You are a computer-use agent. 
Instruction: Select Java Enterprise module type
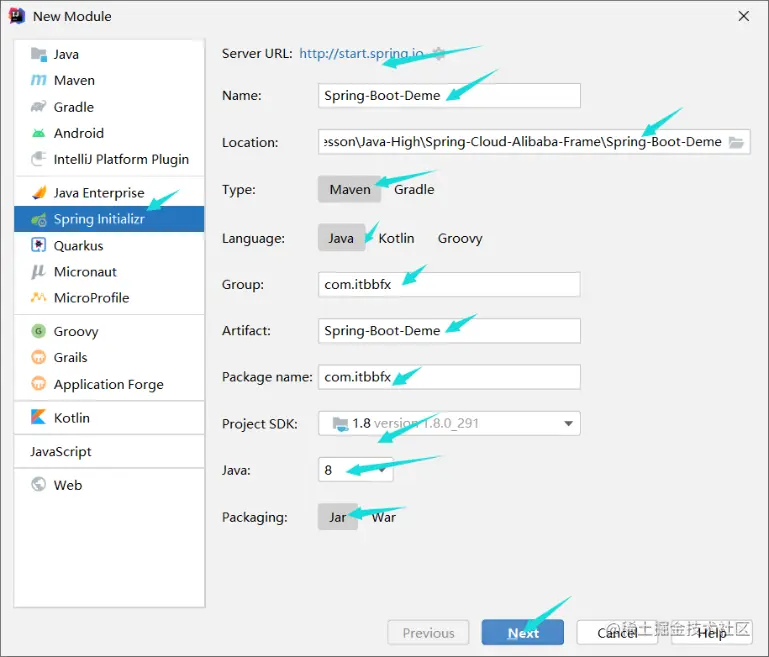point(109,193)
